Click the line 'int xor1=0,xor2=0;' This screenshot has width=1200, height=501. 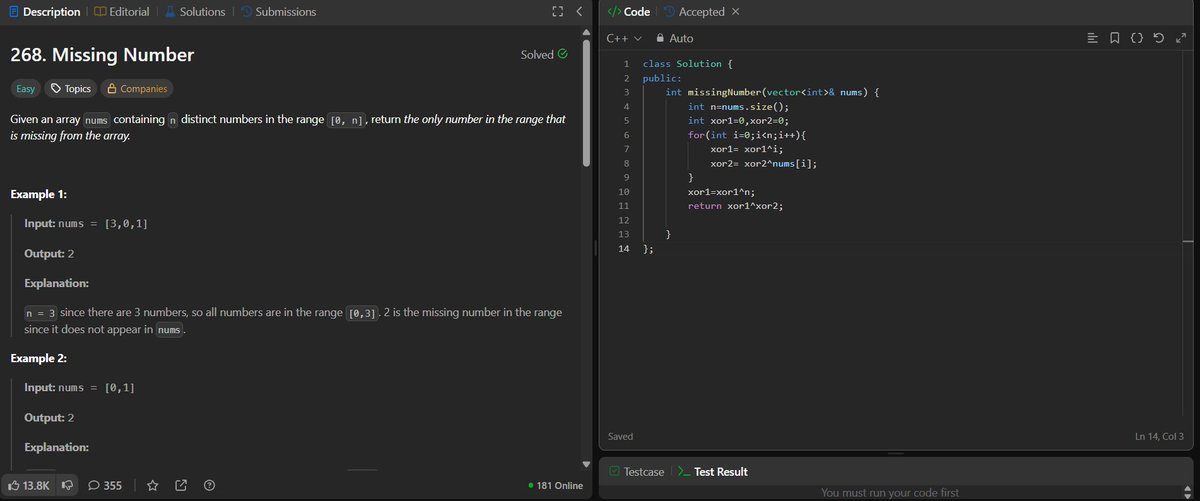[x=738, y=120]
